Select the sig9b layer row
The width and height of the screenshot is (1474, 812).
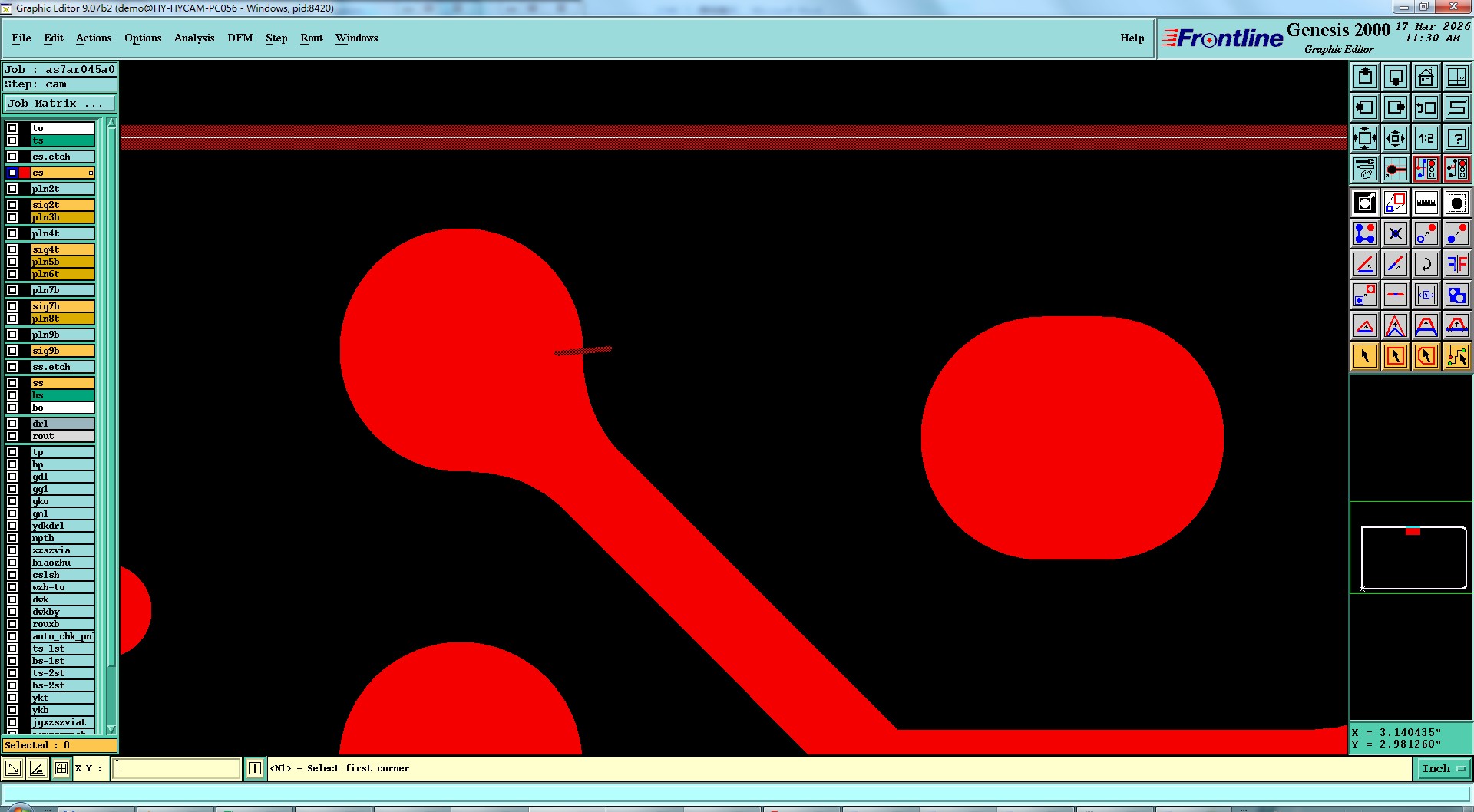(x=62, y=351)
